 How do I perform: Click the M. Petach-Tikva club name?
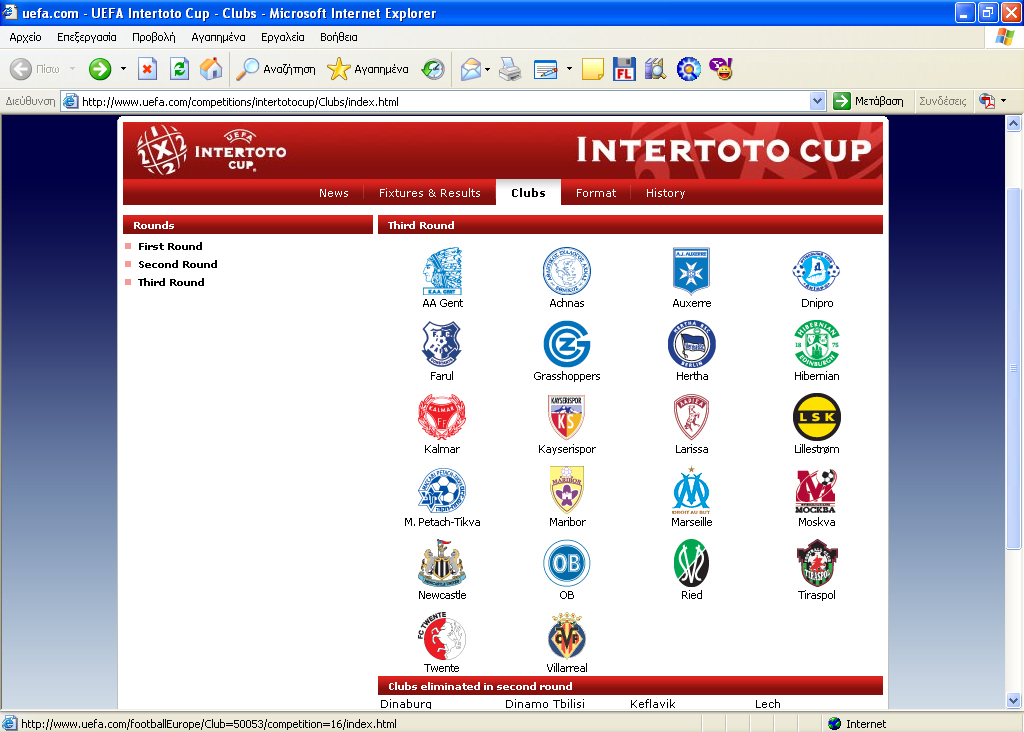442,522
